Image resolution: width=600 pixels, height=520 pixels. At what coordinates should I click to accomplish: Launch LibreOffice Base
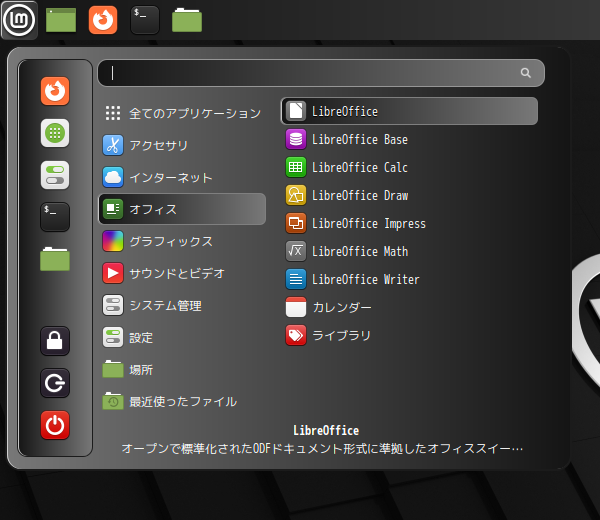[409, 139]
